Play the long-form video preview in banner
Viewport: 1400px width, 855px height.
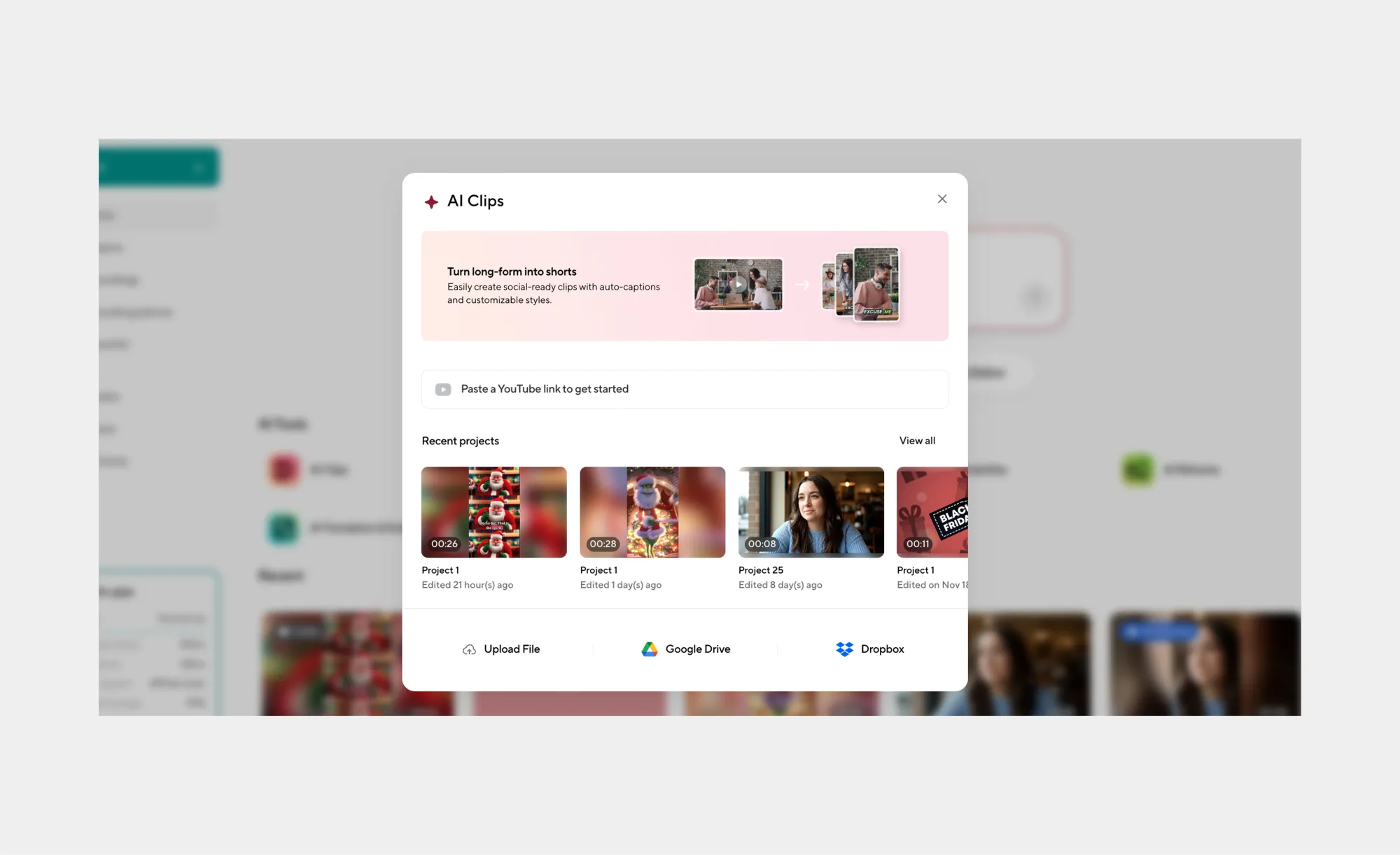(x=738, y=285)
